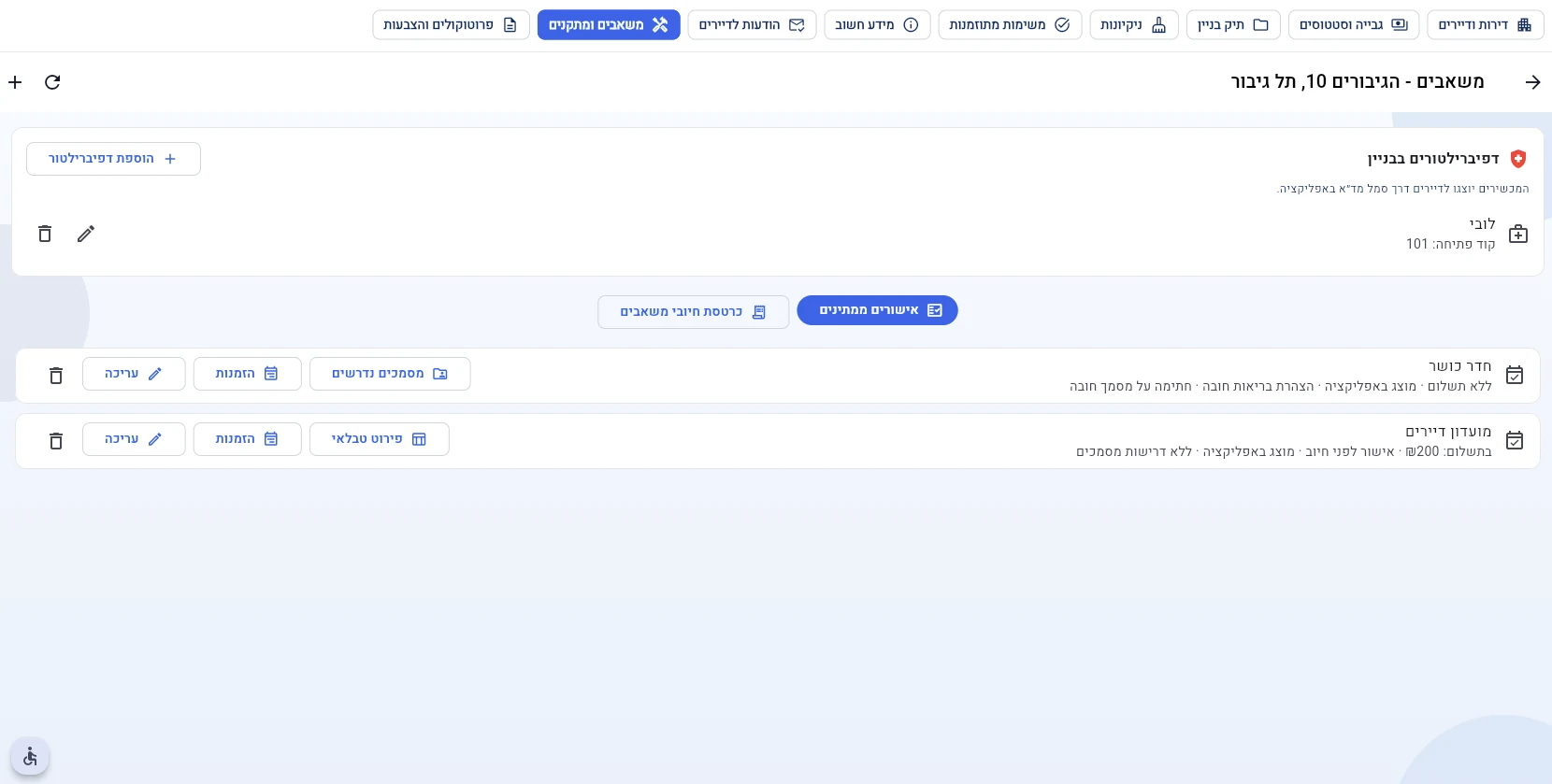Open הזמנות for מועדון דיירים
Image resolution: width=1552 pixels, height=784 pixels.
(x=247, y=439)
